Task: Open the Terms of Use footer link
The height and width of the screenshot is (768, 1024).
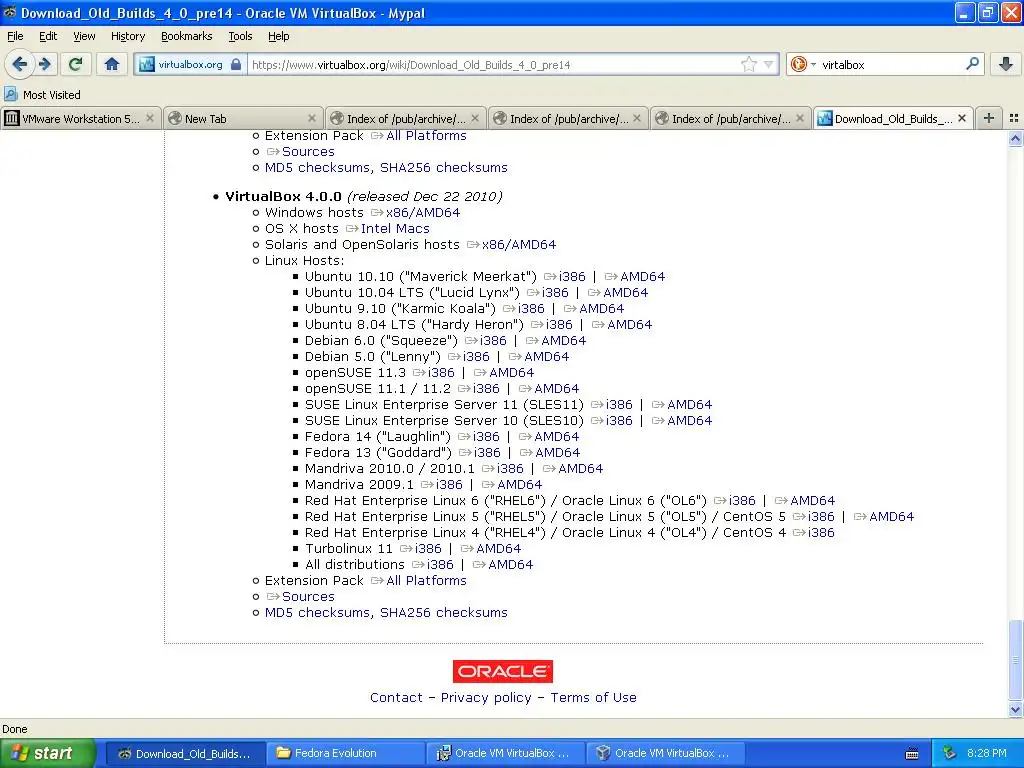Action: coord(593,697)
